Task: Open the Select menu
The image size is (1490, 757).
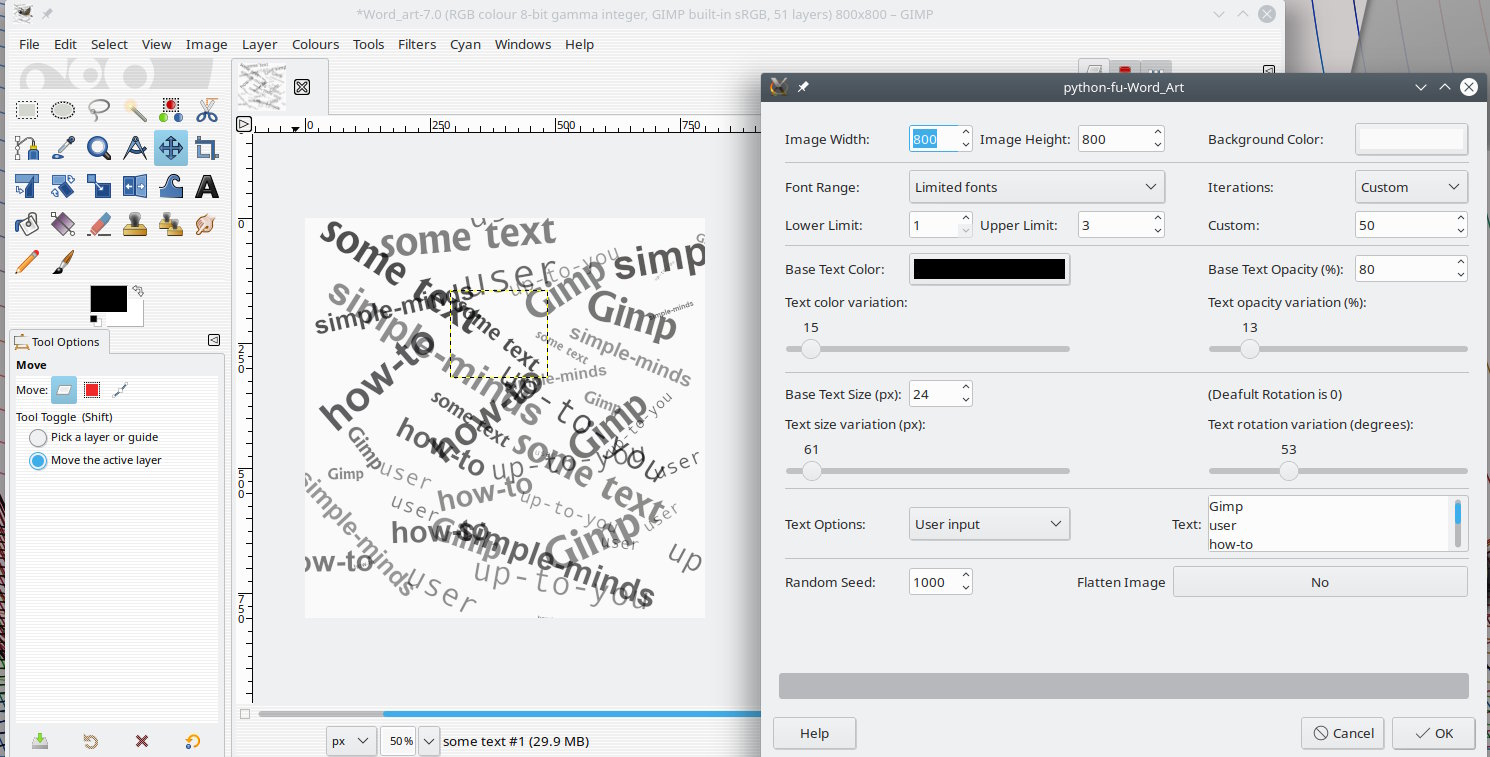Action: (109, 44)
